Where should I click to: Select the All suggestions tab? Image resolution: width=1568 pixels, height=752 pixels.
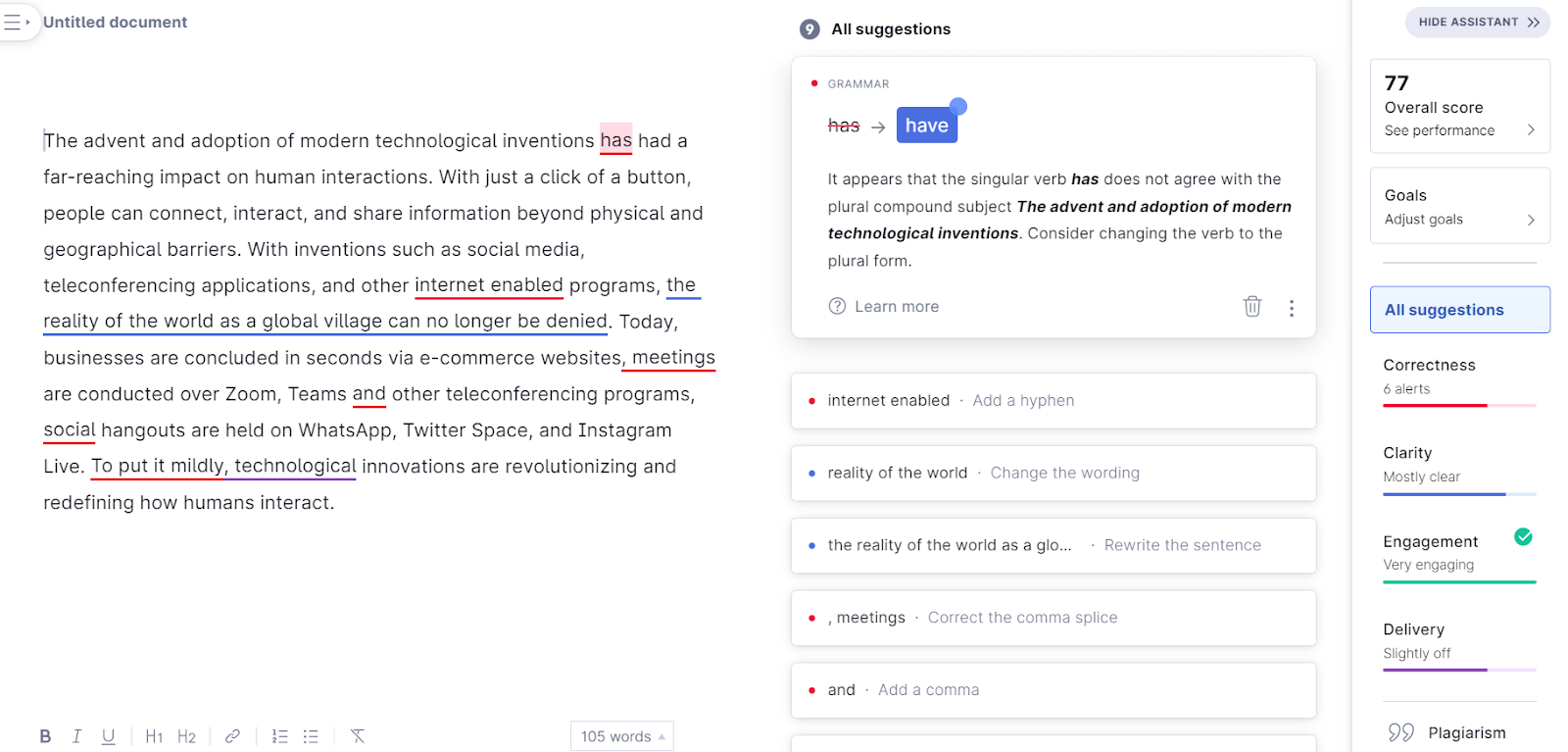point(1459,310)
